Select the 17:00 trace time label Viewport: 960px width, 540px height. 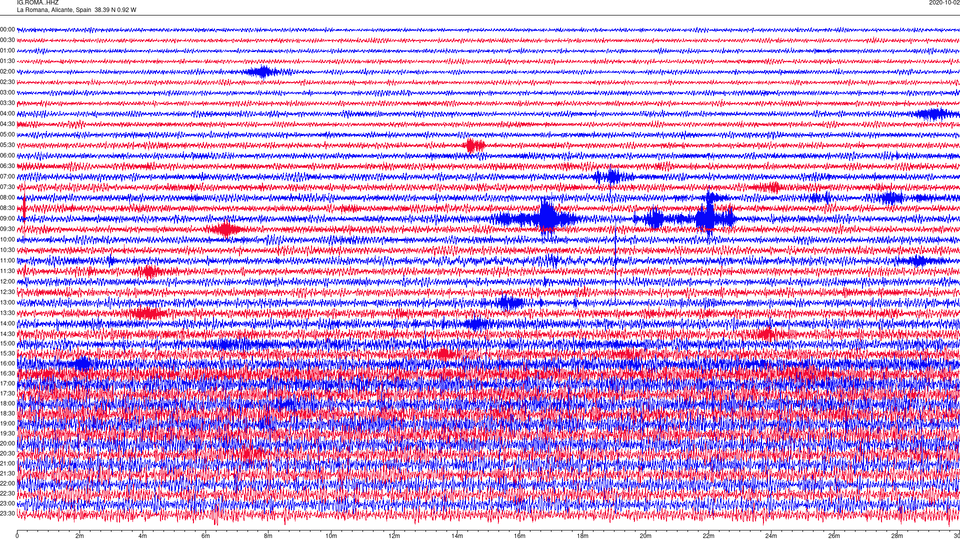tap(7, 383)
